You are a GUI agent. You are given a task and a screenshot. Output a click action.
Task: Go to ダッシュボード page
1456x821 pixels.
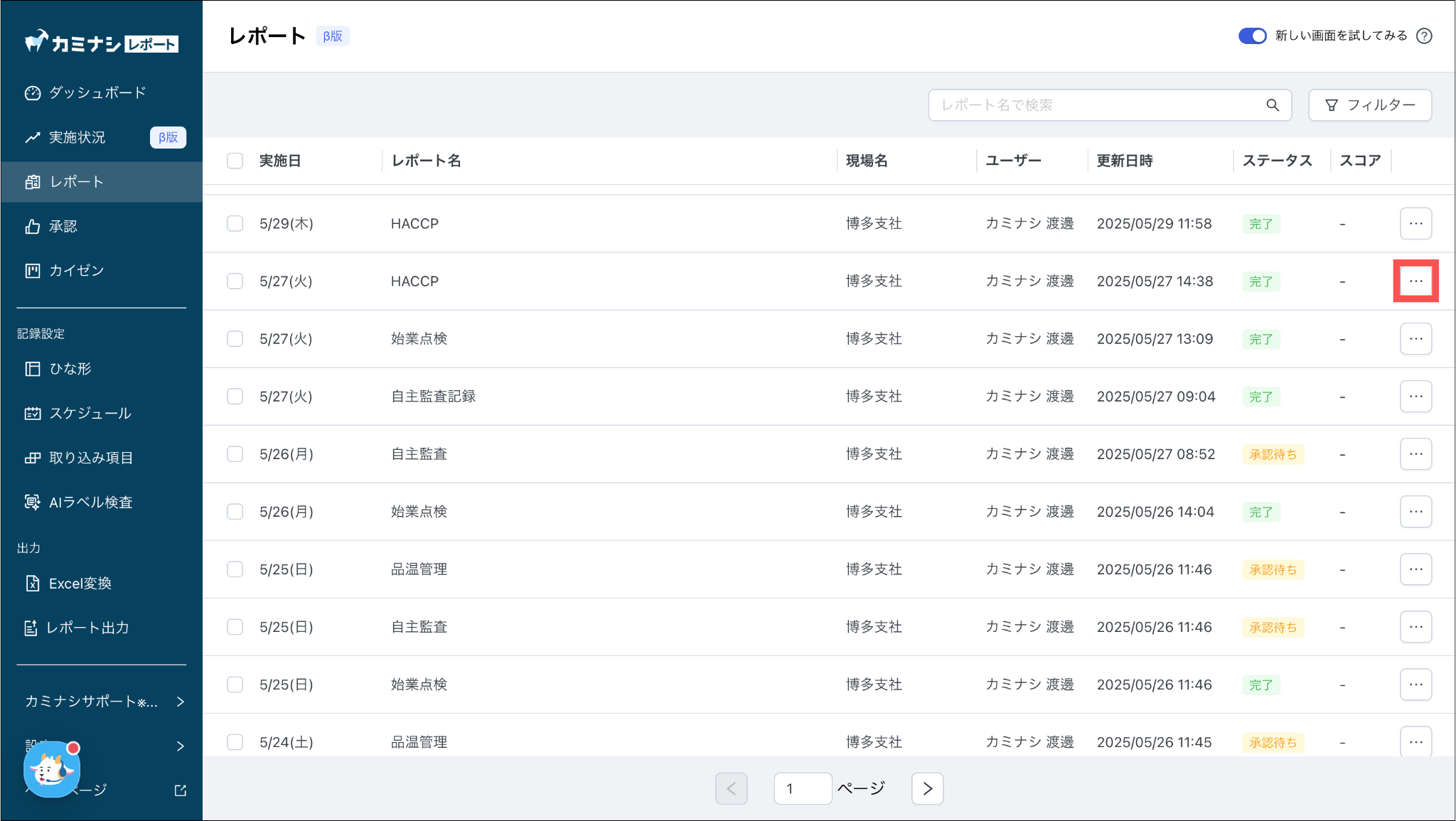[x=97, y=93]
